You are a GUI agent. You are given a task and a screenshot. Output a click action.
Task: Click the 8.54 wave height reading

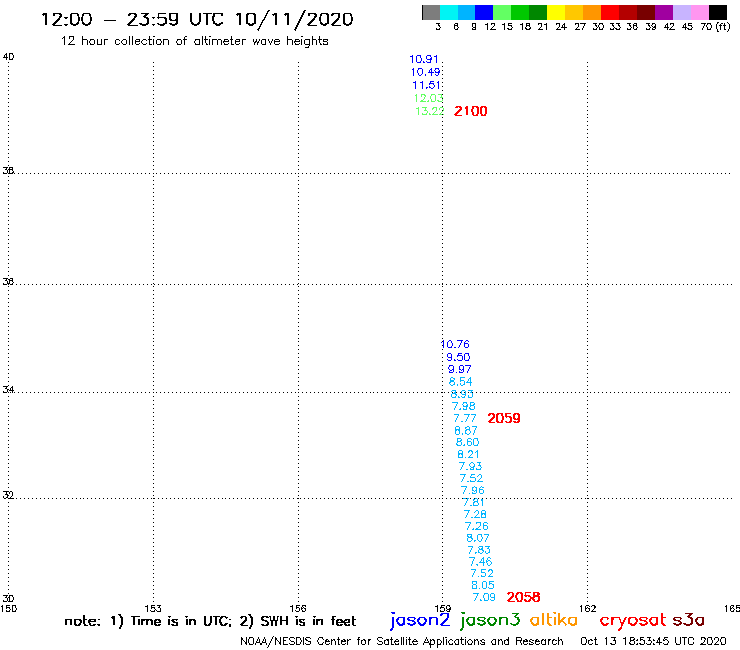pos(461,381)
